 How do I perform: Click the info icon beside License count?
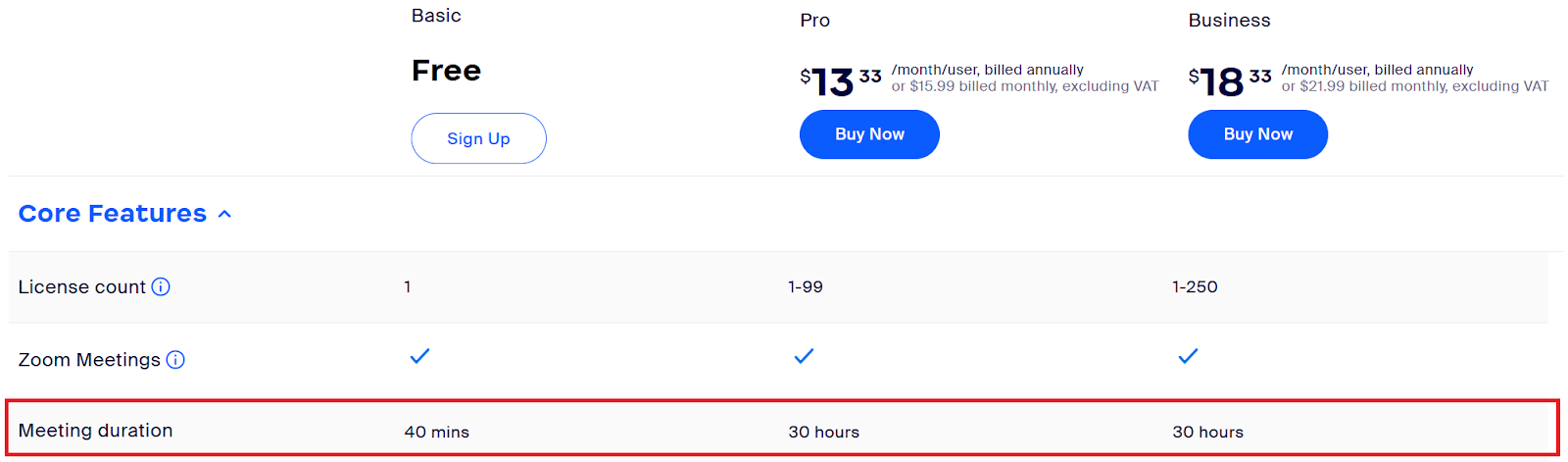coord(161,286)
